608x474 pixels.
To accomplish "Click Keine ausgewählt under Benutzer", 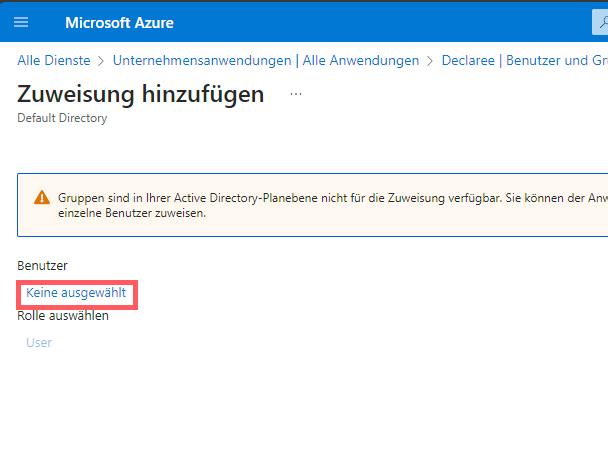I will tap(76, 292).
